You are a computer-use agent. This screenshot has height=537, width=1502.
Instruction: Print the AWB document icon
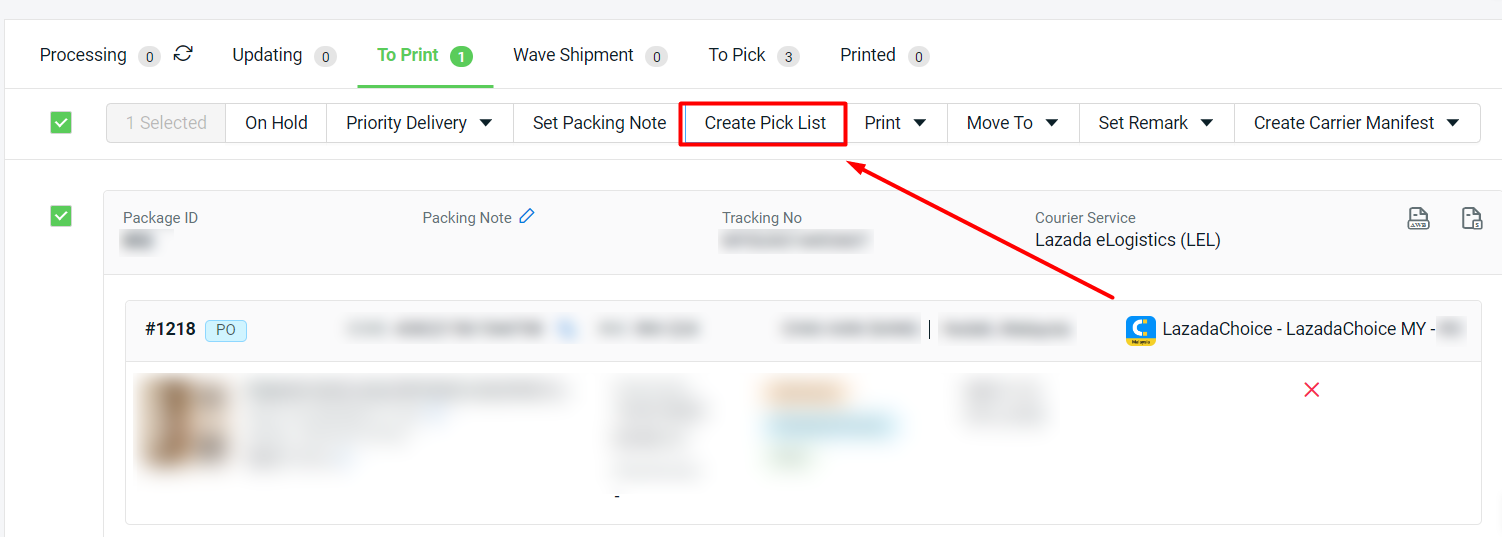click(x=1418, y=219)
